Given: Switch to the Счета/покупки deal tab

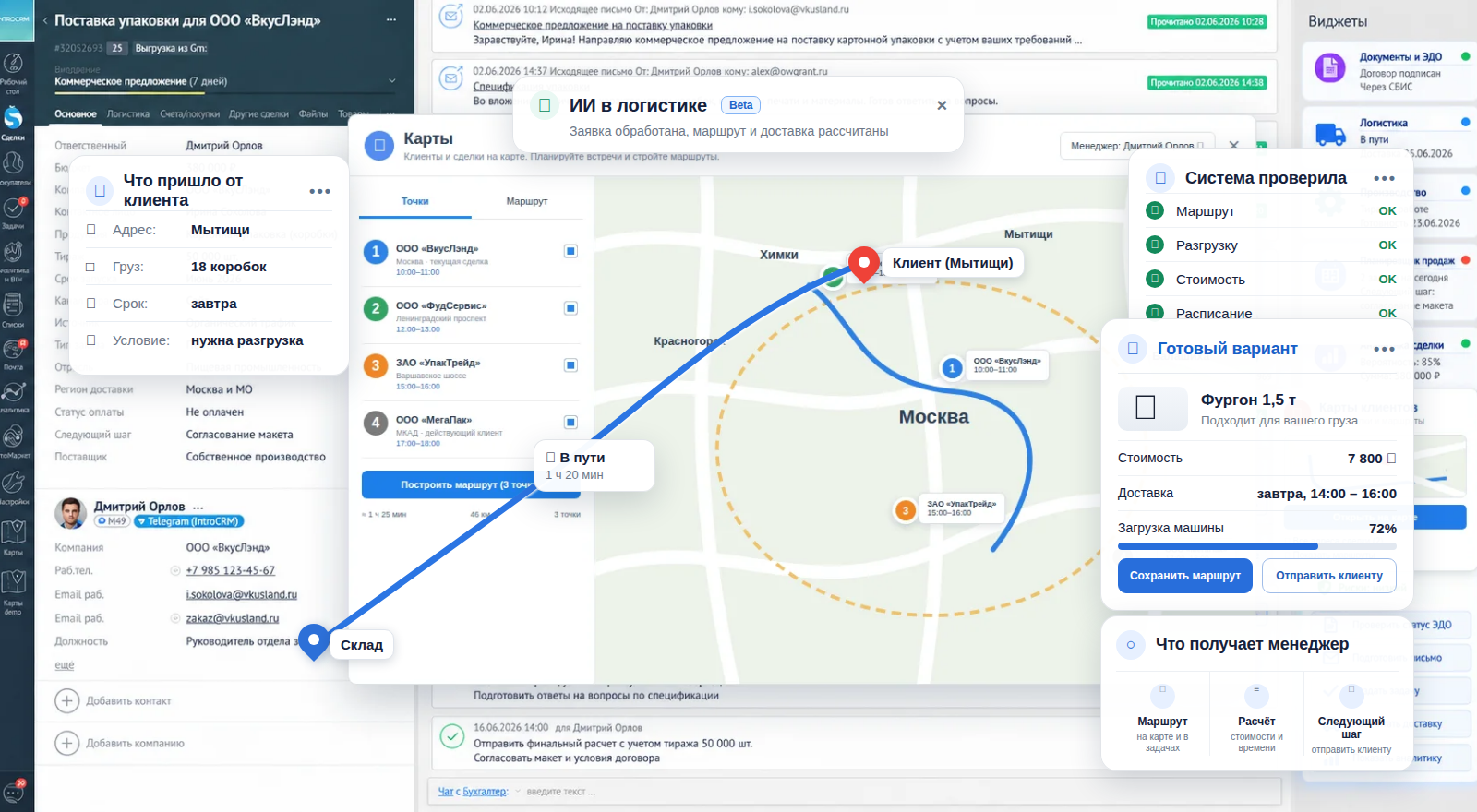Looking at the screenshot, I should [x=189, y=114].
